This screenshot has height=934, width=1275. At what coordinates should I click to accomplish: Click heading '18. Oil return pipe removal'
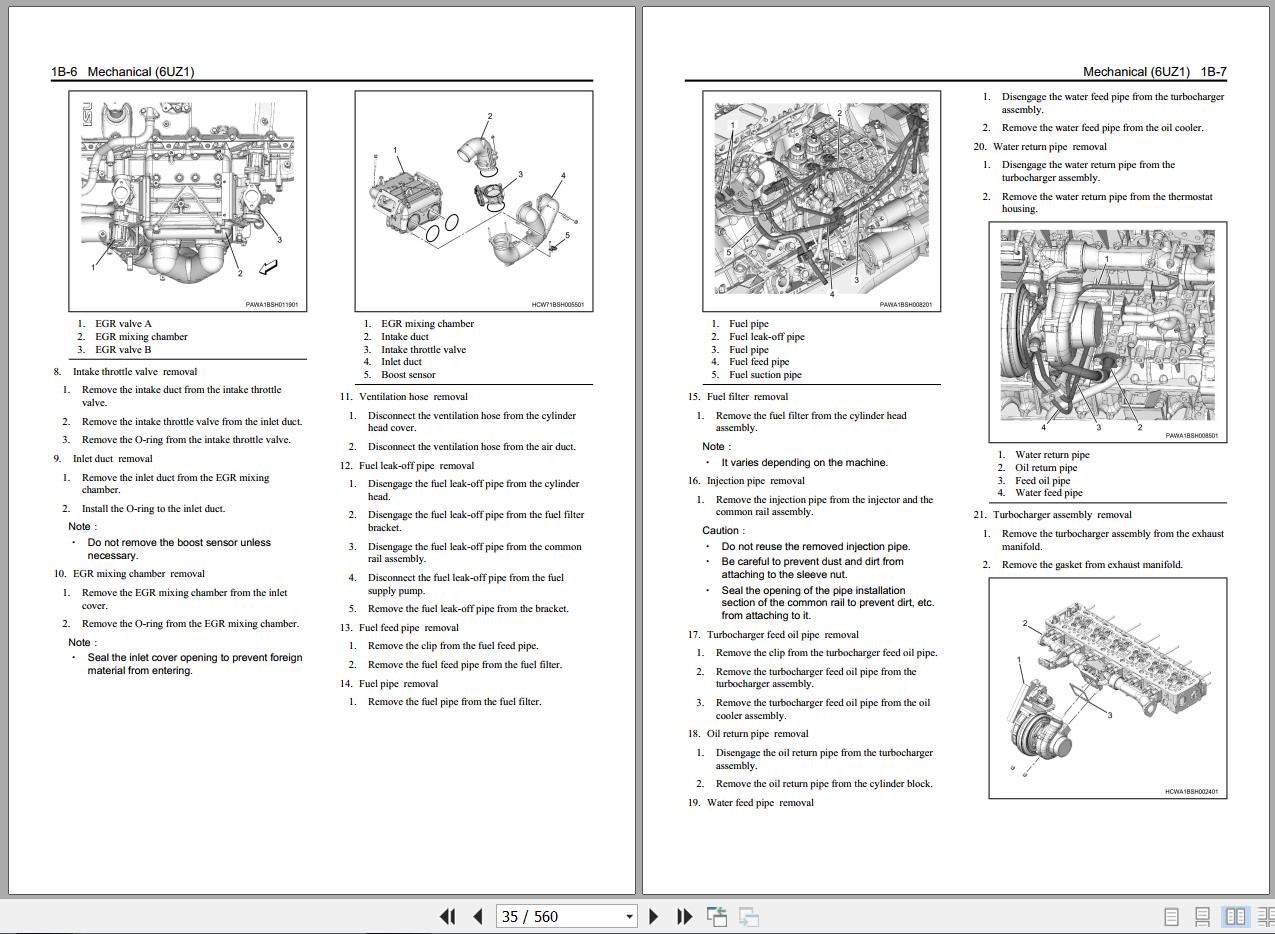[x=748, y=734]
